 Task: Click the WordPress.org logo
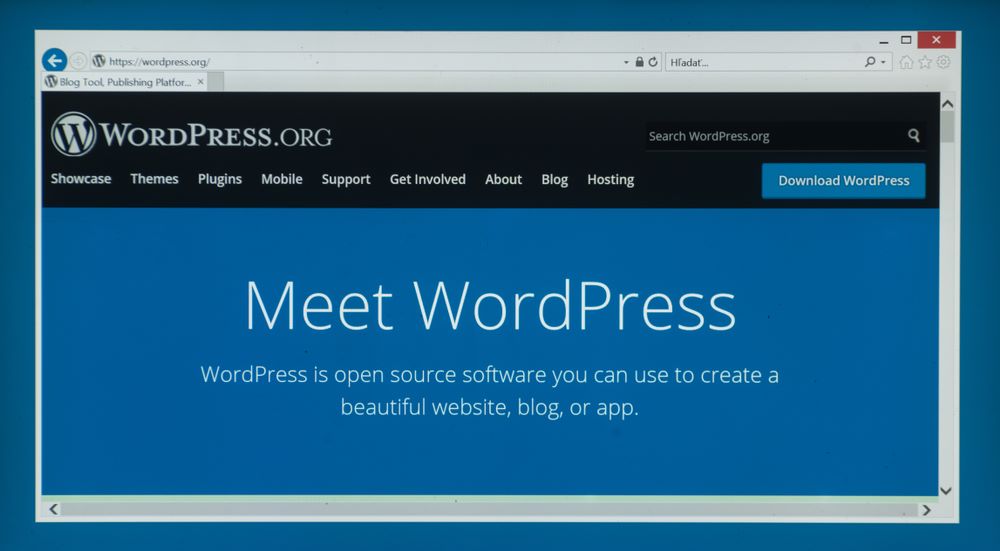click(191, 134)
